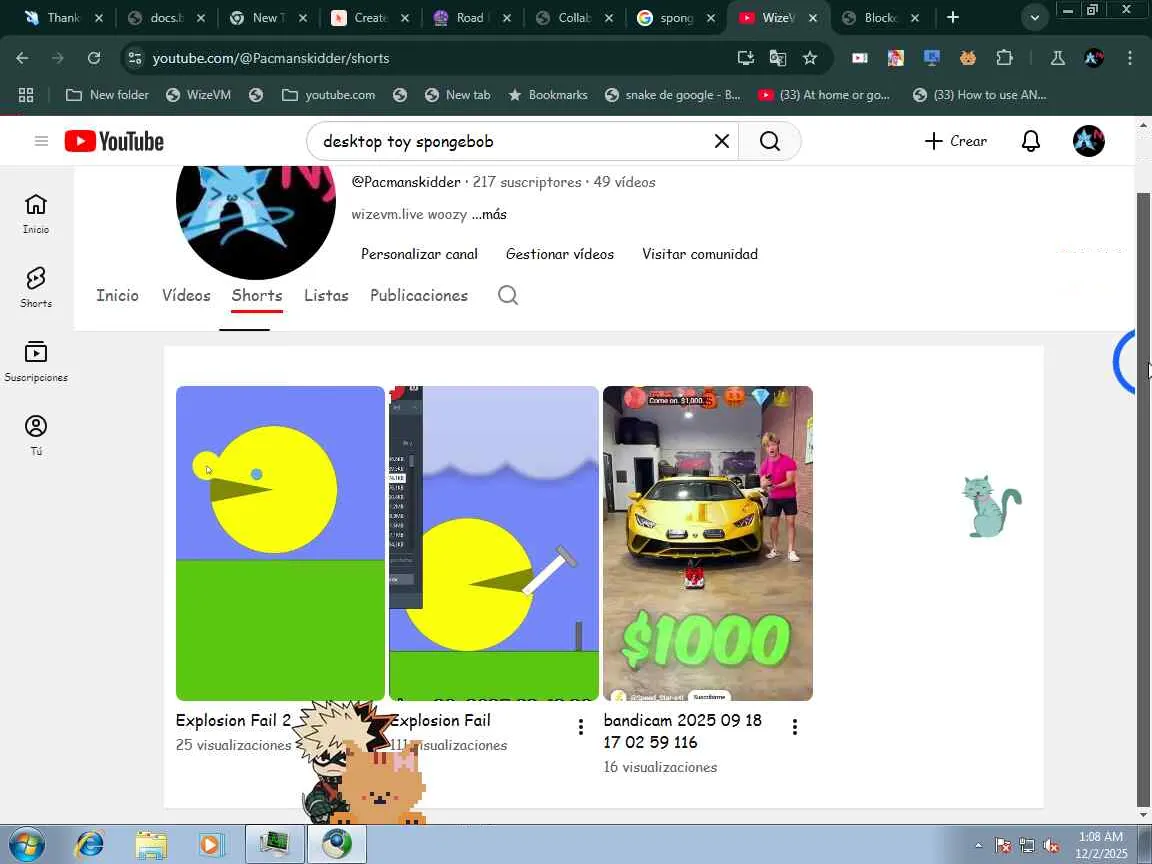Close the Thank browser tab
Viewport: 1152px width, 864px height.
click(x=98, y=18)
